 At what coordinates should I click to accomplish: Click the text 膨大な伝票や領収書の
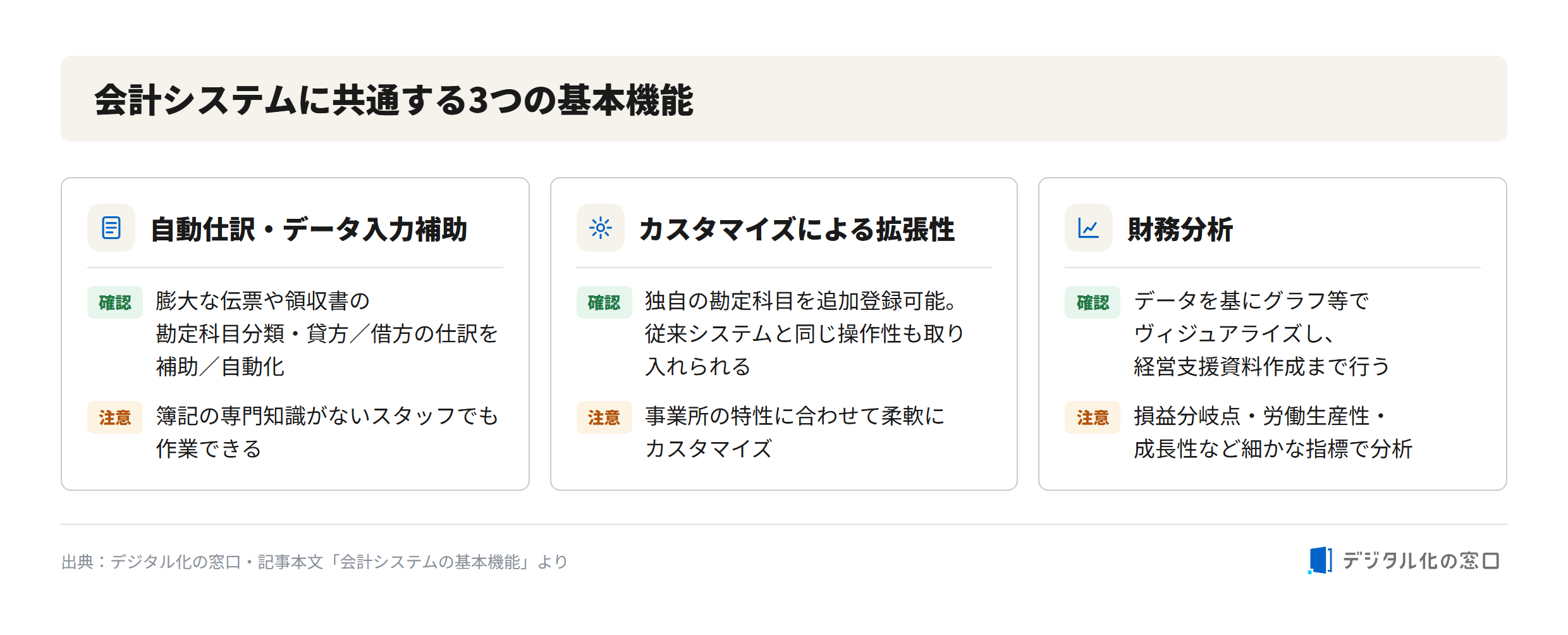(x=262, y=301)
